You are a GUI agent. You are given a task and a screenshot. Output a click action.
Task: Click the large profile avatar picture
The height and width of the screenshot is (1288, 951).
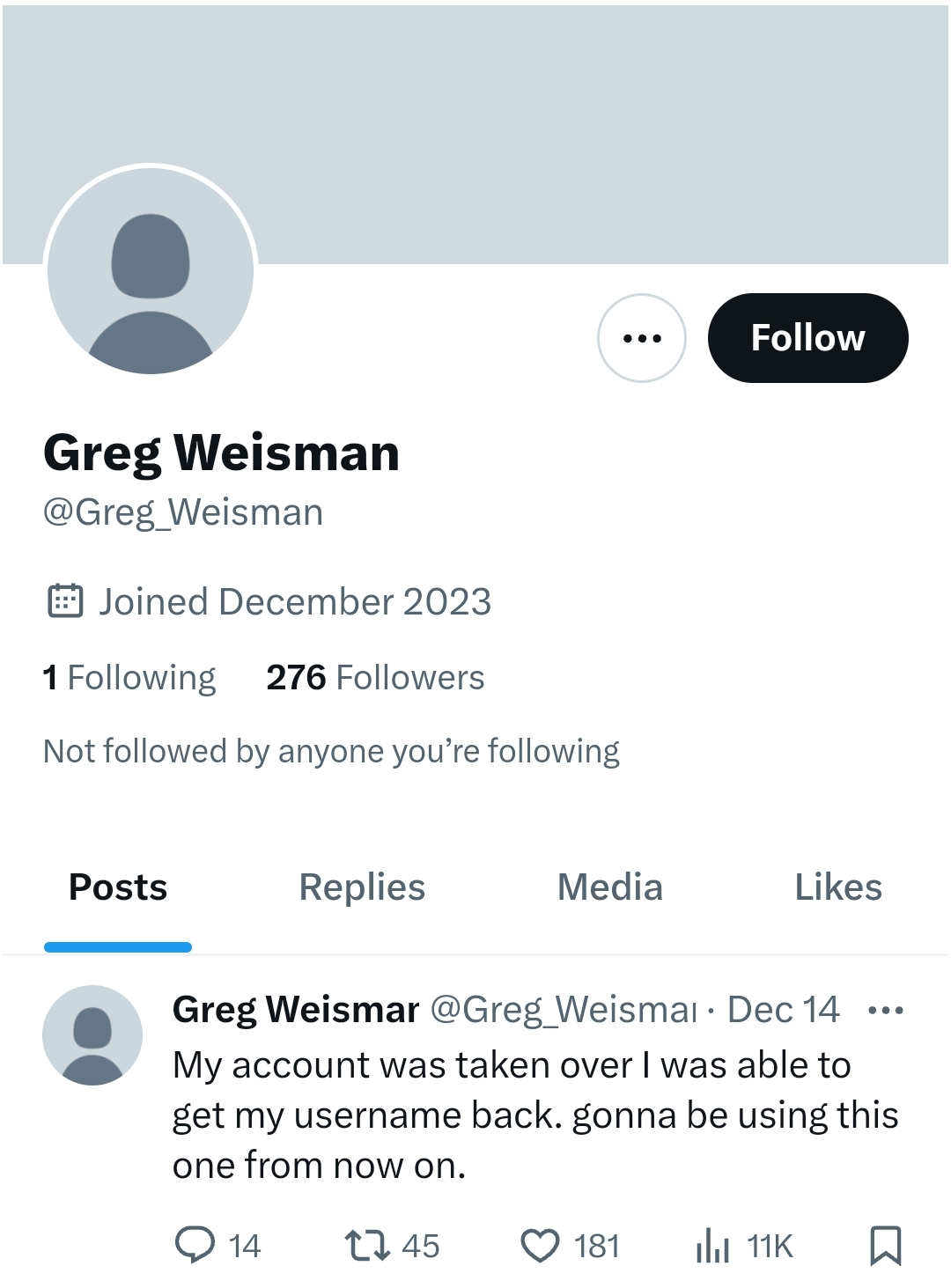pyautogui.click(x=151, y=270)
